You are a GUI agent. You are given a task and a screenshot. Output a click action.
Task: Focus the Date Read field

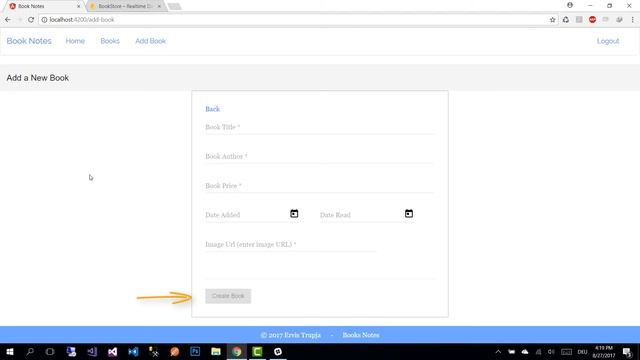(362, 215)
